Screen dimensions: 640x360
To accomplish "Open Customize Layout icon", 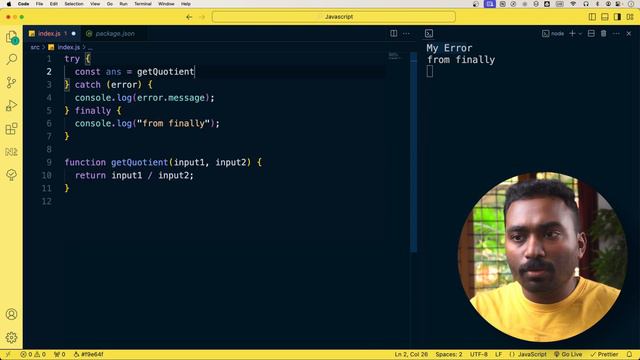I will (x=630, y=17).
